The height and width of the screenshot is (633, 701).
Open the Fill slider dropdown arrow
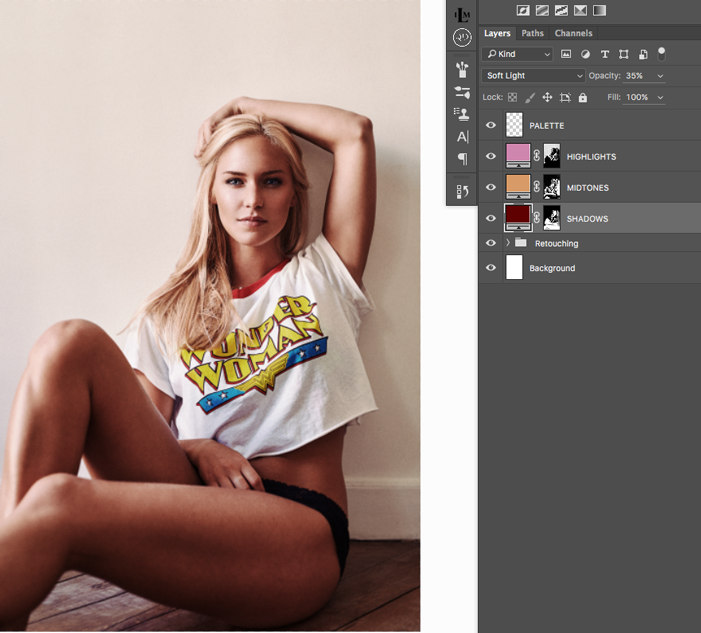[660, 97]
